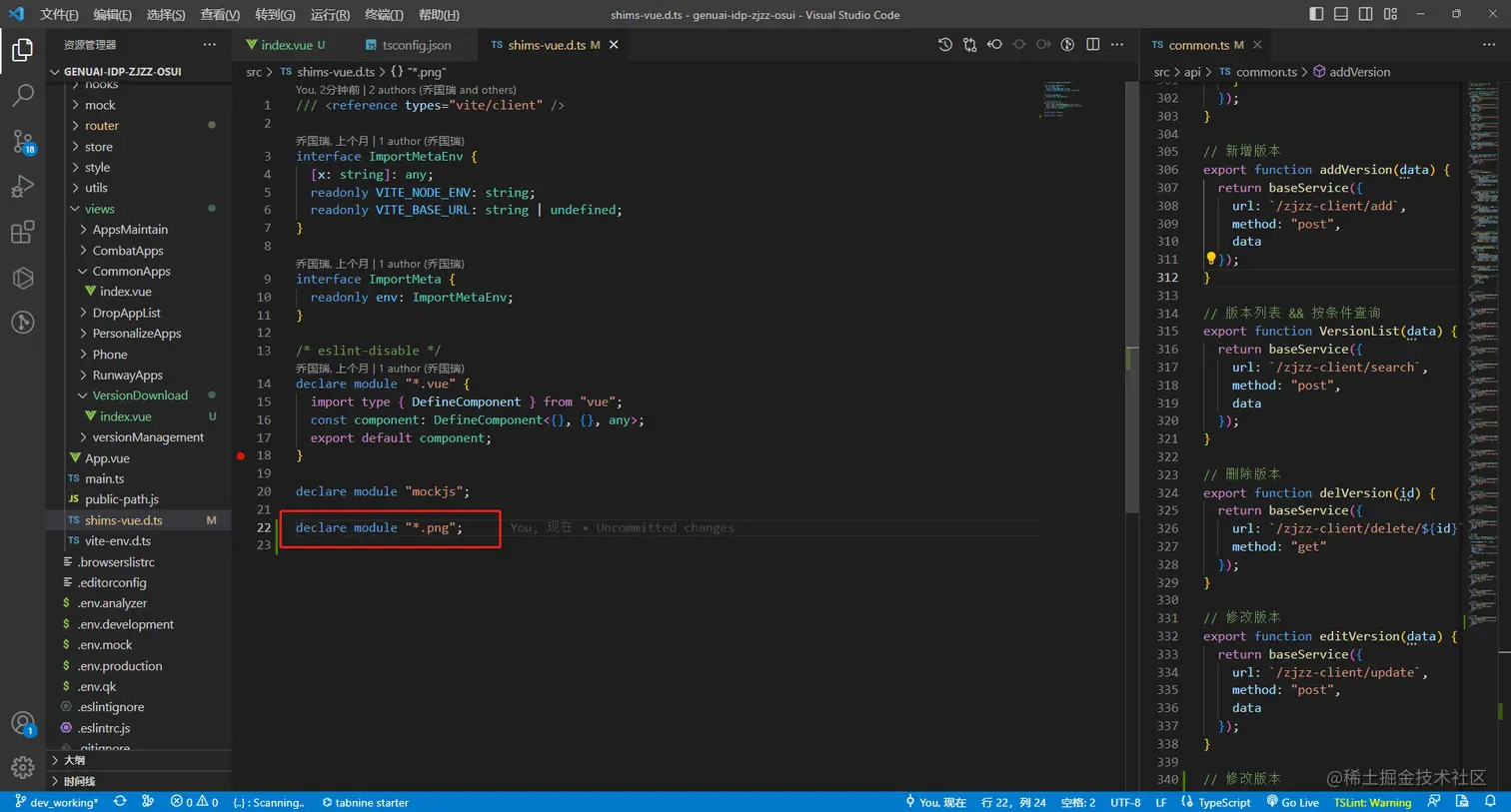This screenshot has height=812, width=1511.
Task: Toggle the breakpoint on line 18
Action: point(241,455)
